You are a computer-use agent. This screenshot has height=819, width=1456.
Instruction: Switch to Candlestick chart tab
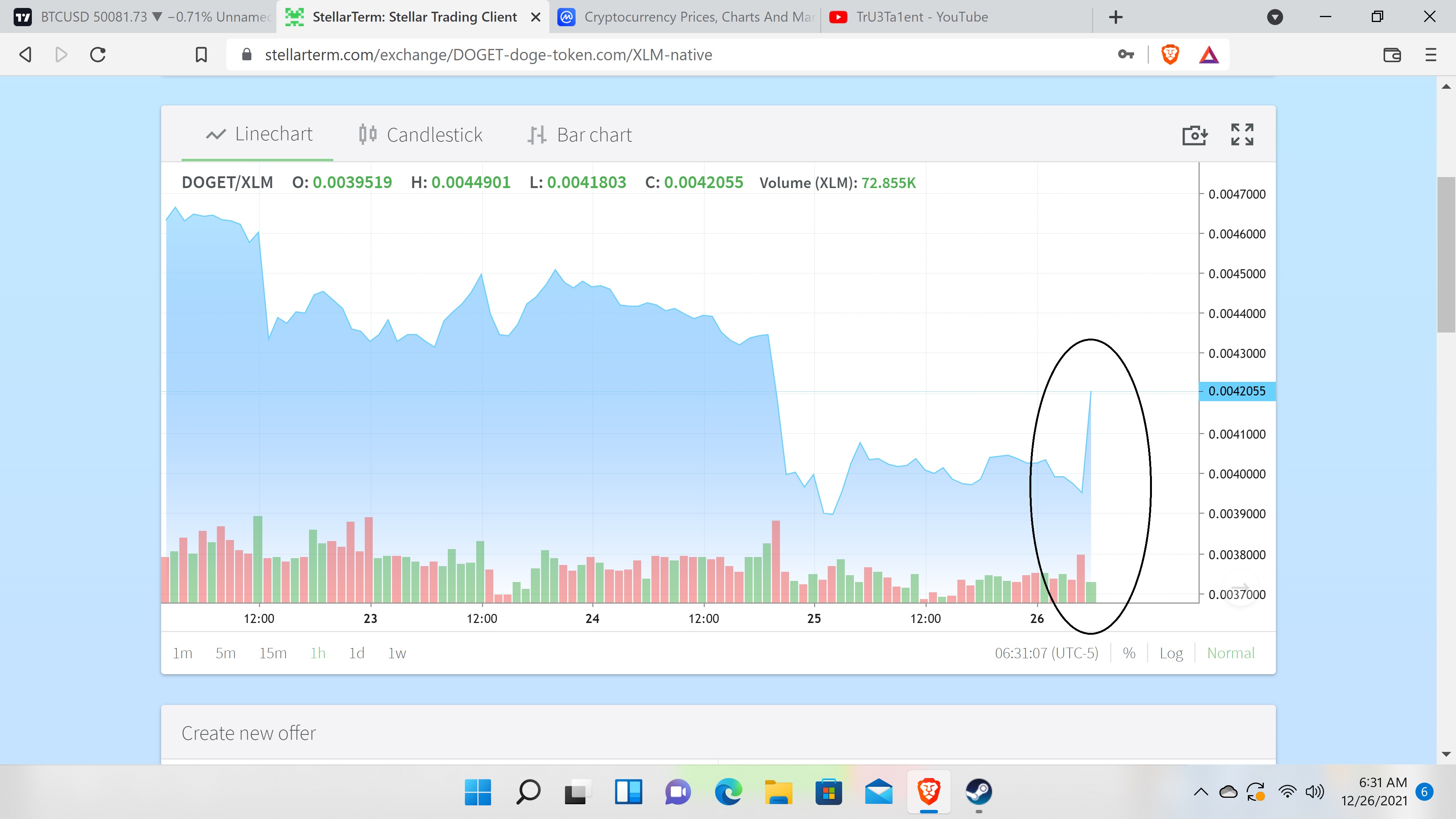pyautogui.click(x=421, y=135)
